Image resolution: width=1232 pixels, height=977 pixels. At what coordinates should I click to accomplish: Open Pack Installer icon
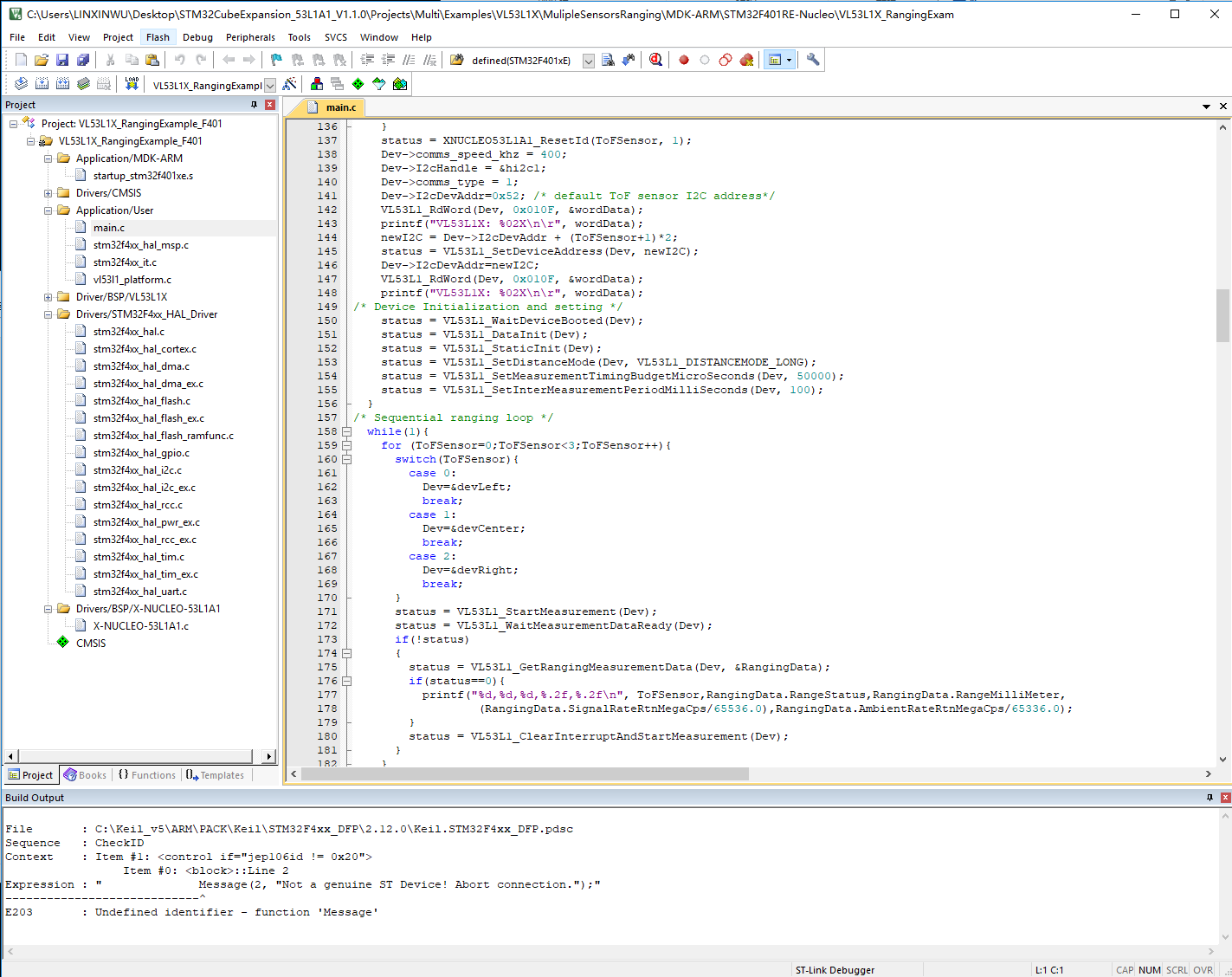[400, 84]
